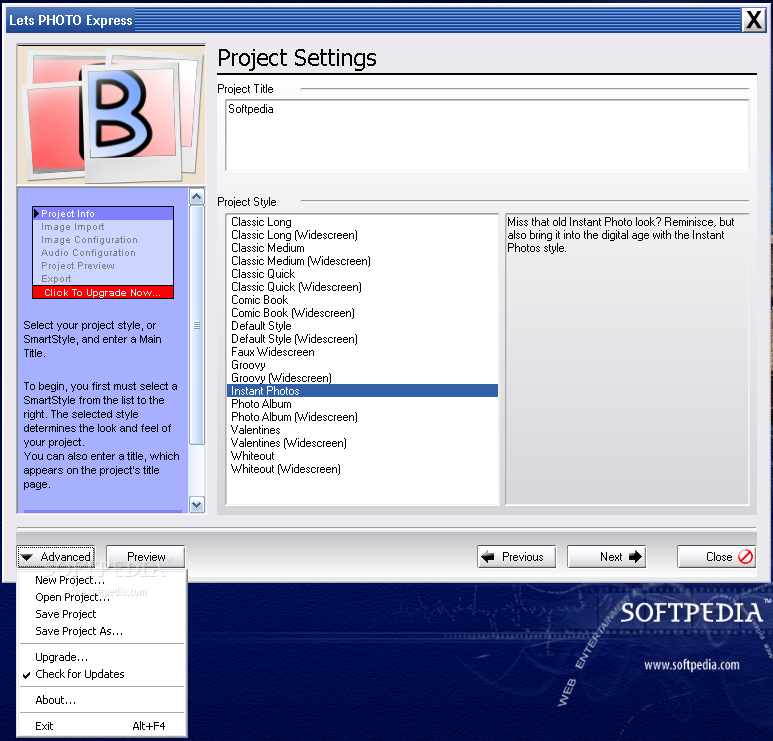Select Classic Quick style
The width and height of the screenshot is (773, 741).
coord(362,274)
